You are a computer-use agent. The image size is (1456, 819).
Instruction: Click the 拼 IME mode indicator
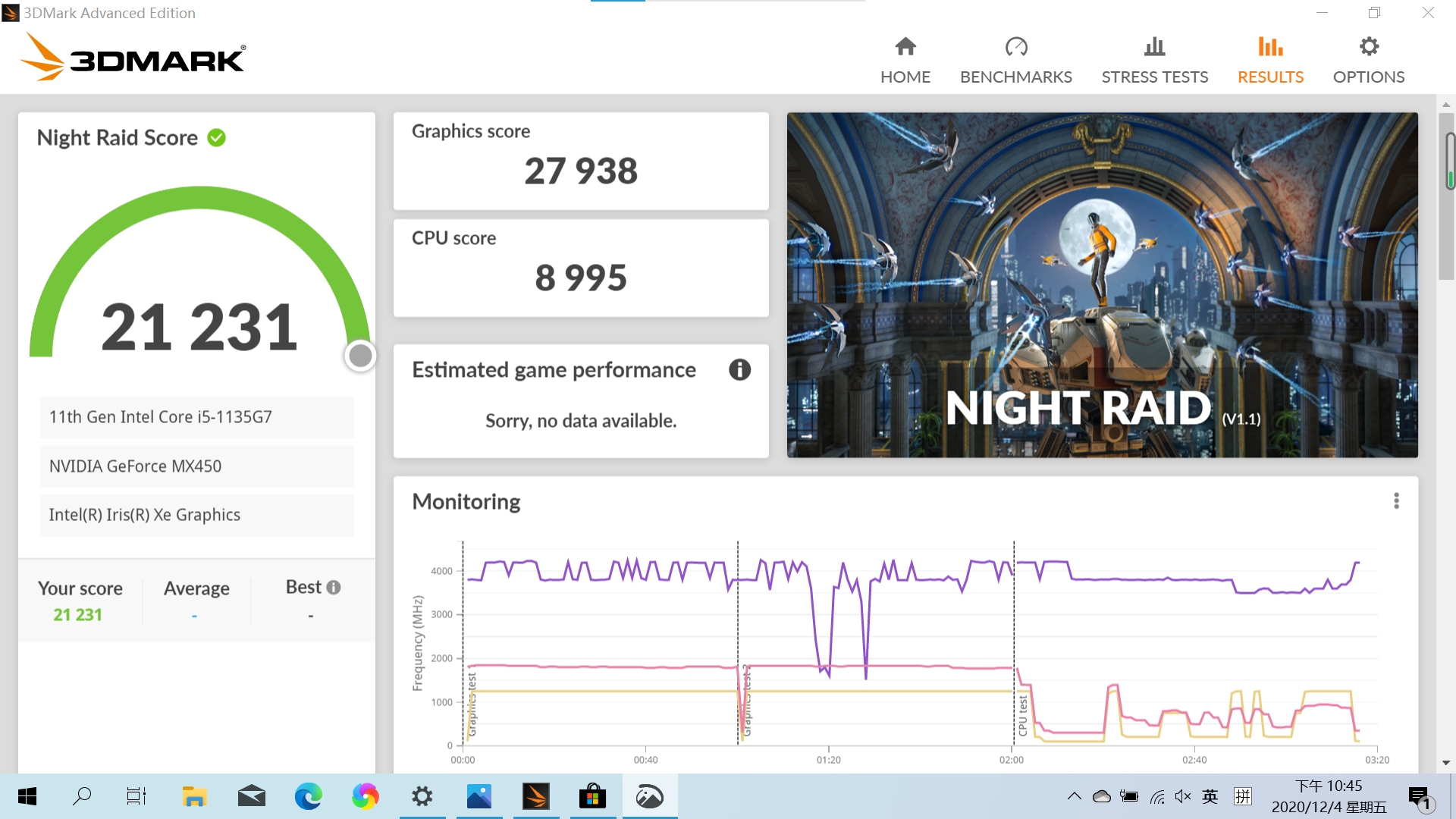[x=1243, y=796]
